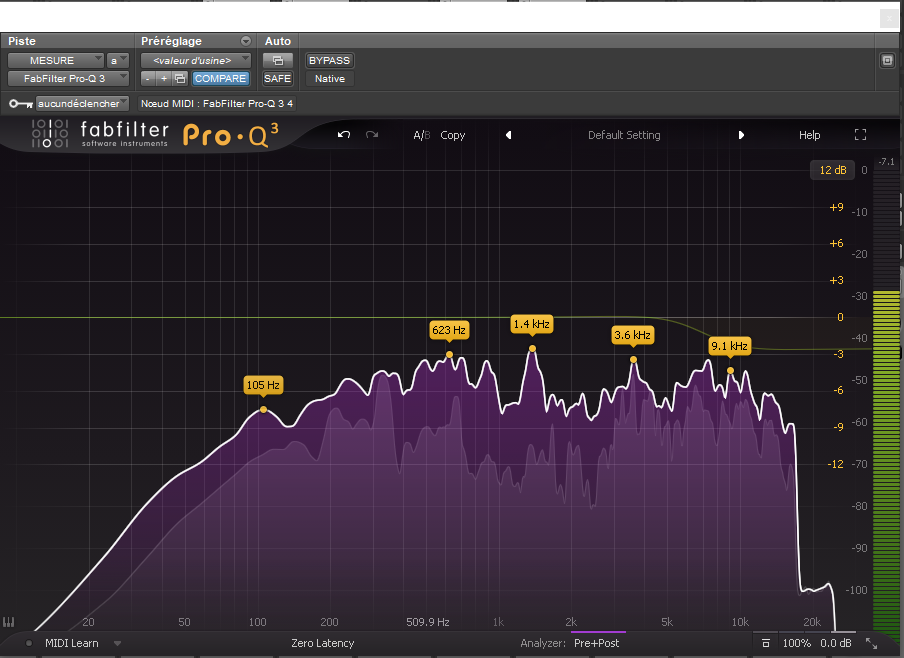Screen dimensions: 904x658
Task: Open piano display keyboard icon
Action: 9,622
